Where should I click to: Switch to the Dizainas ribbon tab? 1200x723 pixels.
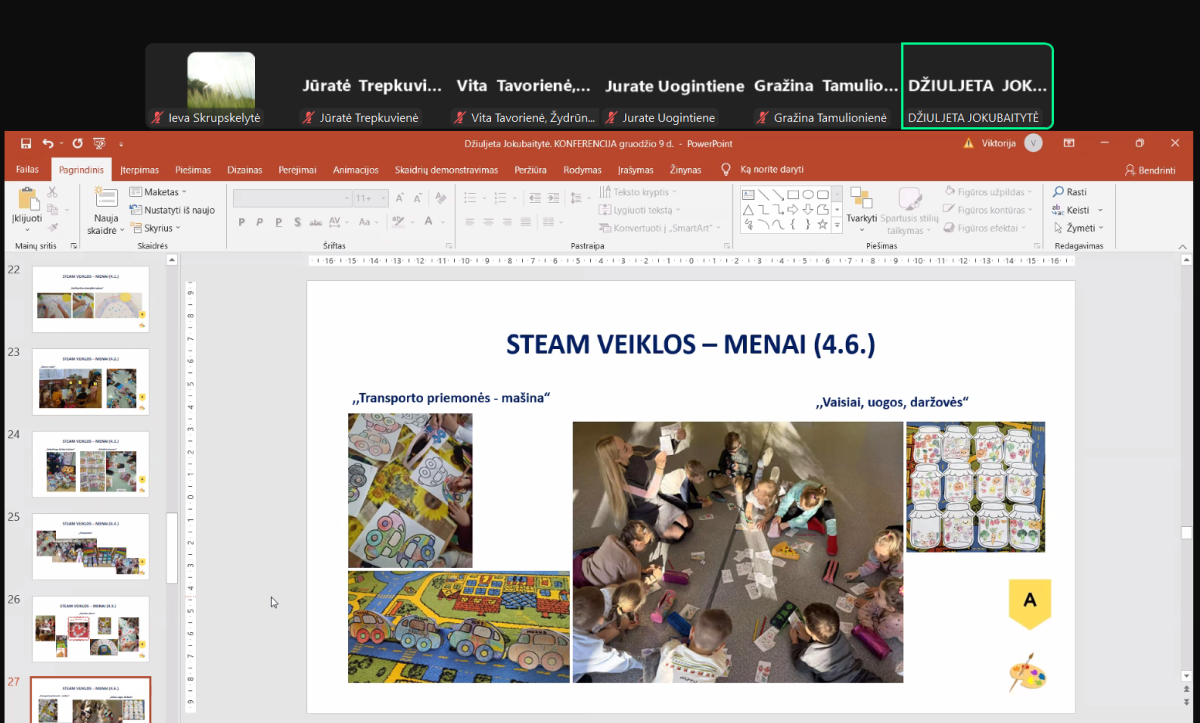coord(244,170)
